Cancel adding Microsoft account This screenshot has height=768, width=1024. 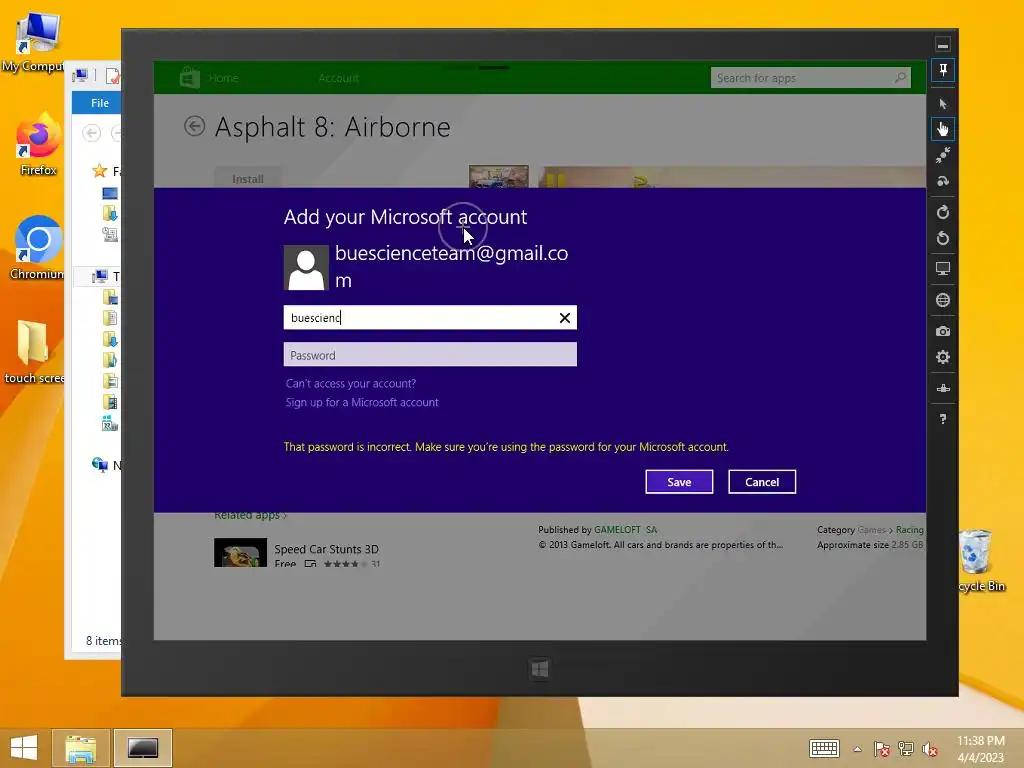(762, 482)
